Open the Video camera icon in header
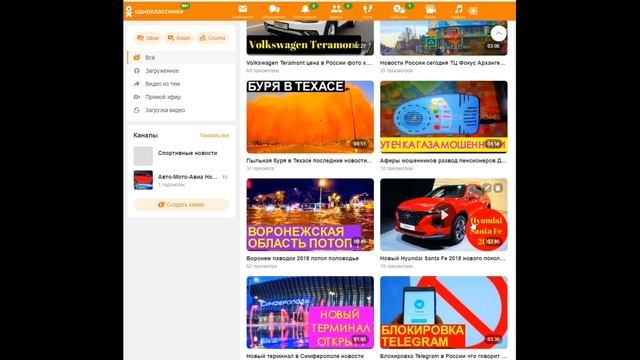Viewport: 640px width, 360px height. 430,9
